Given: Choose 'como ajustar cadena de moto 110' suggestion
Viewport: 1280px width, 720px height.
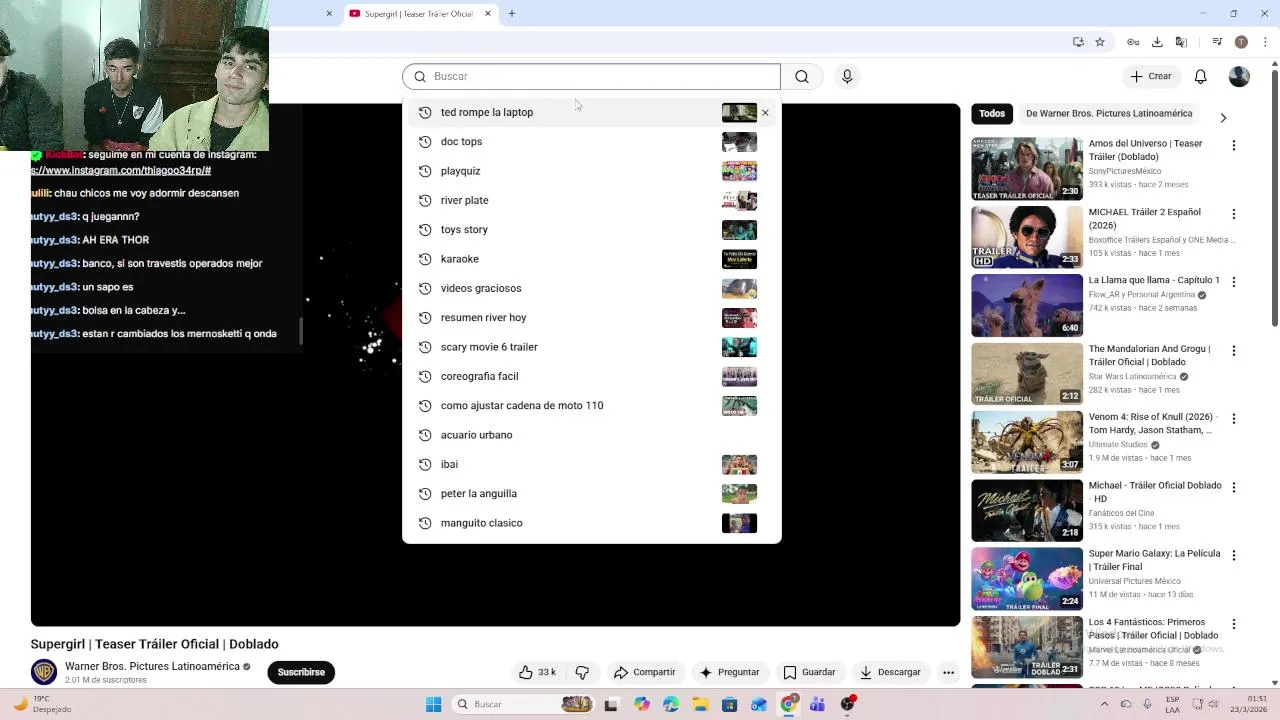Looking at the screenshot, I should tap(592, 406).
